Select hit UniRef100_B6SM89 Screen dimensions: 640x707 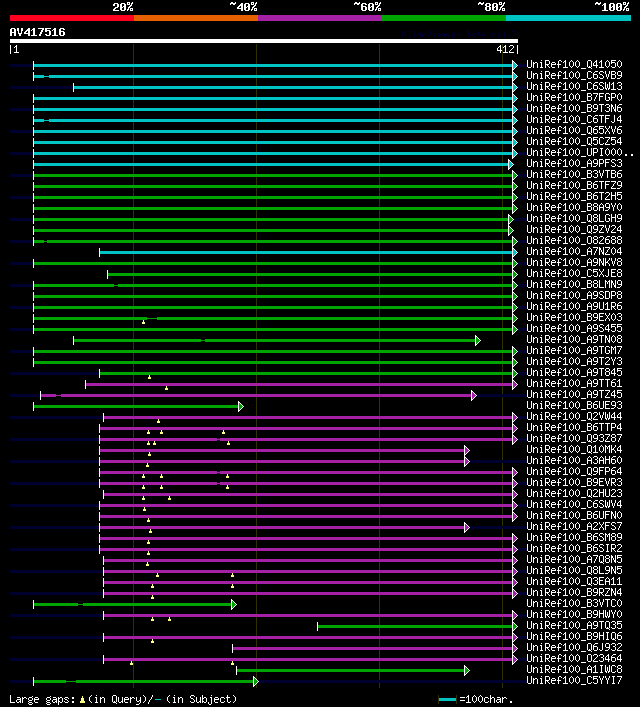click(574, 537)
